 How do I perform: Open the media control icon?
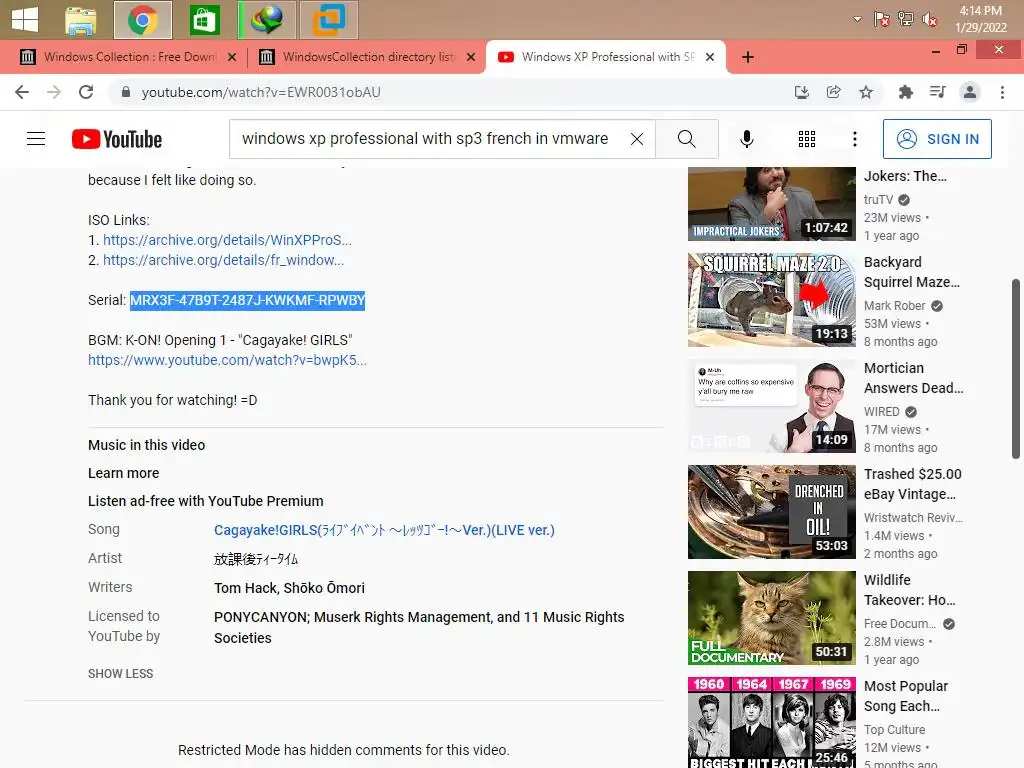[x=937, y=92]
